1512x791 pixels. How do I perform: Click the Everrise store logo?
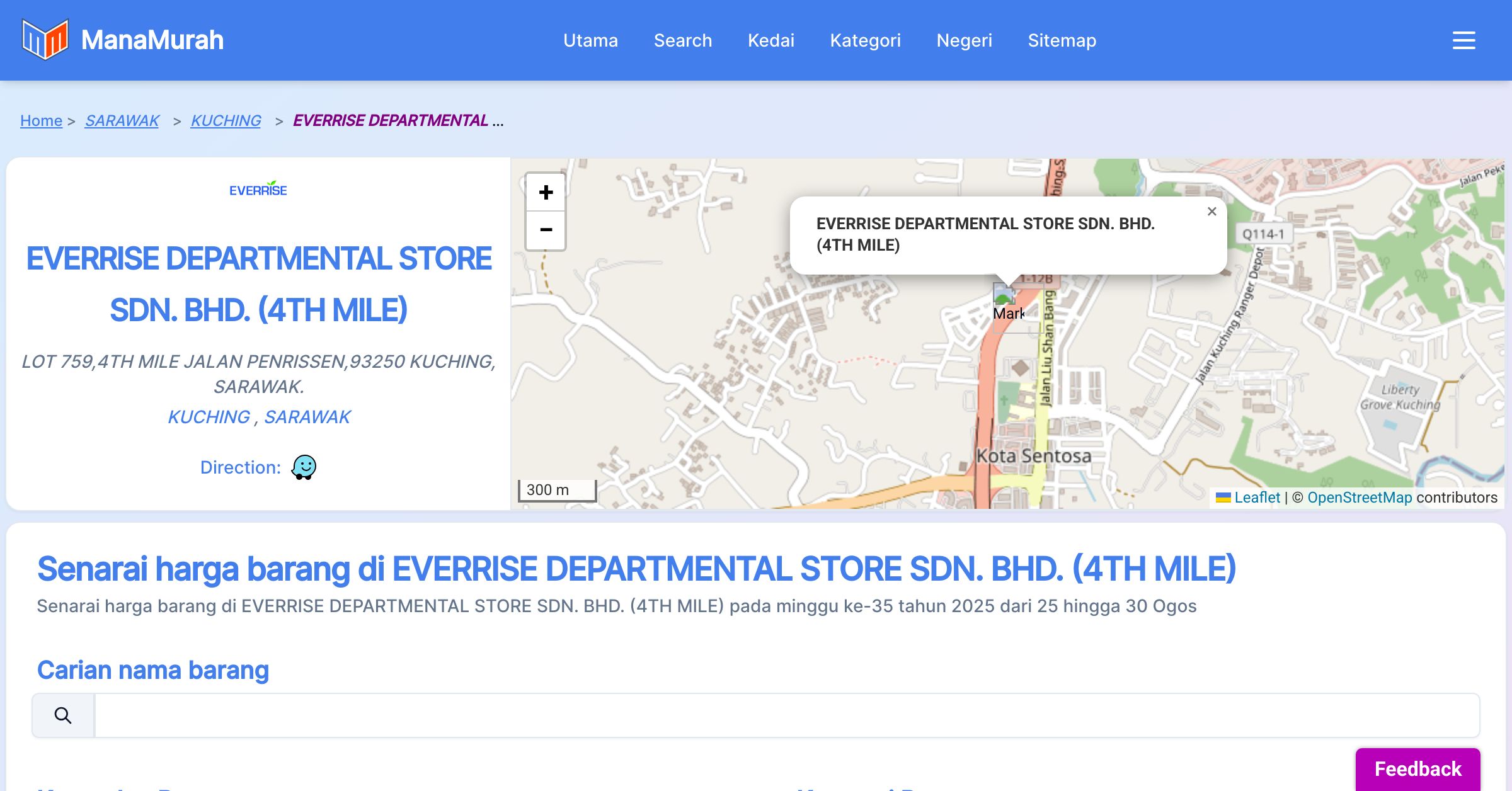point(258,189)
